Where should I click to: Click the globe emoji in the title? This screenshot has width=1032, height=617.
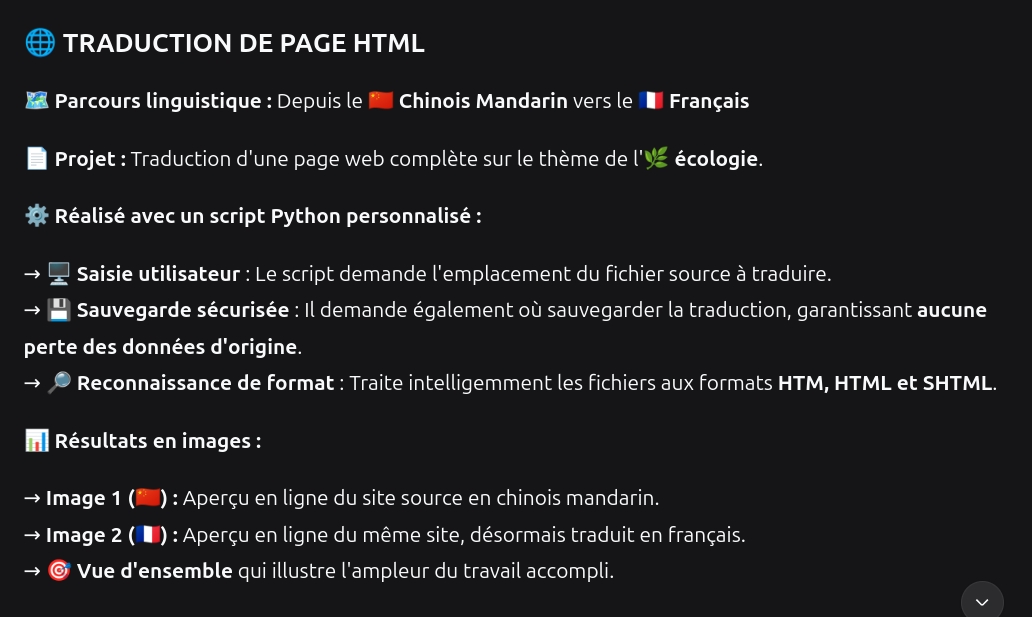(x=40, y=43)
